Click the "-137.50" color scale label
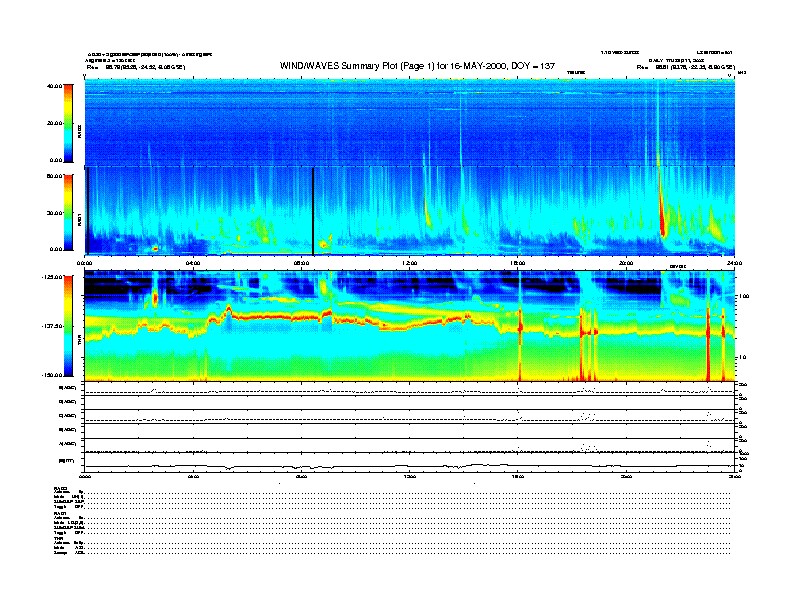792x612 pixels. click(x=53, y=326)
